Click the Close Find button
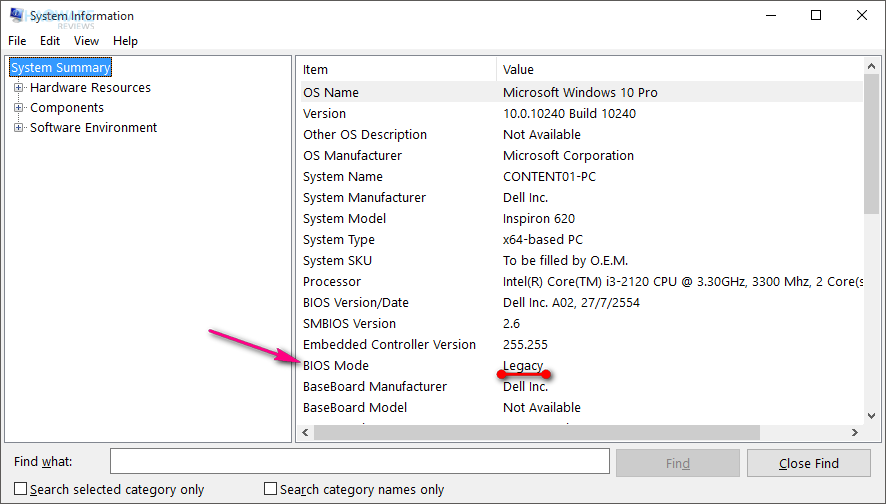 point(808,463)
